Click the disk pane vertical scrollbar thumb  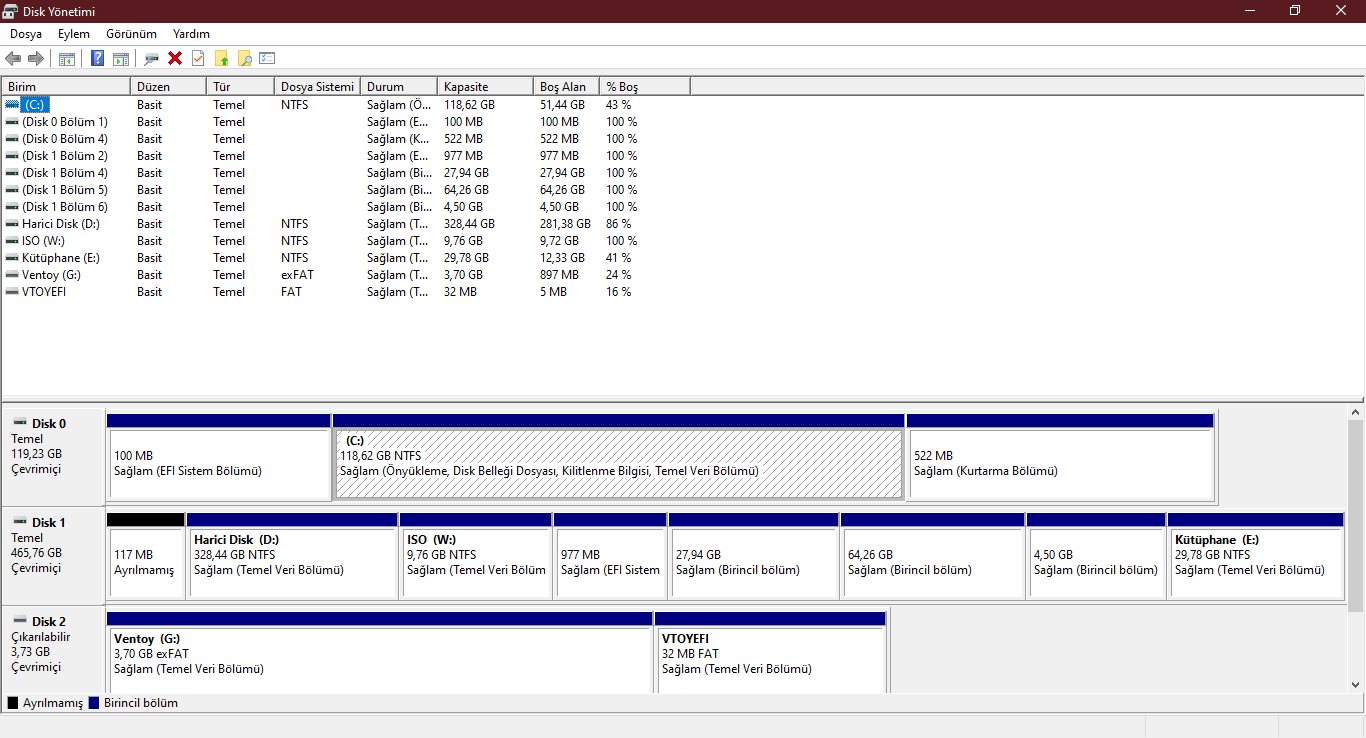point(1356,516)
